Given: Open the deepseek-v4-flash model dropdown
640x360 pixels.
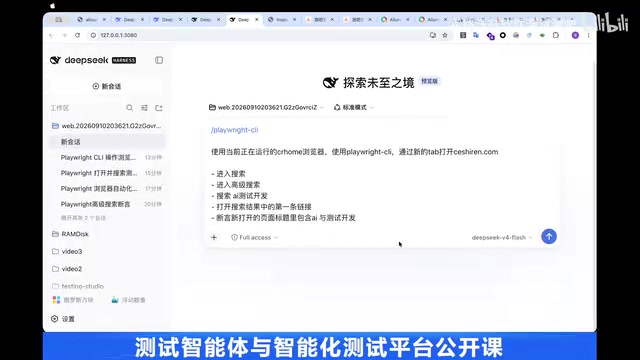Looking at the screenshot, I should coord(502,237).
